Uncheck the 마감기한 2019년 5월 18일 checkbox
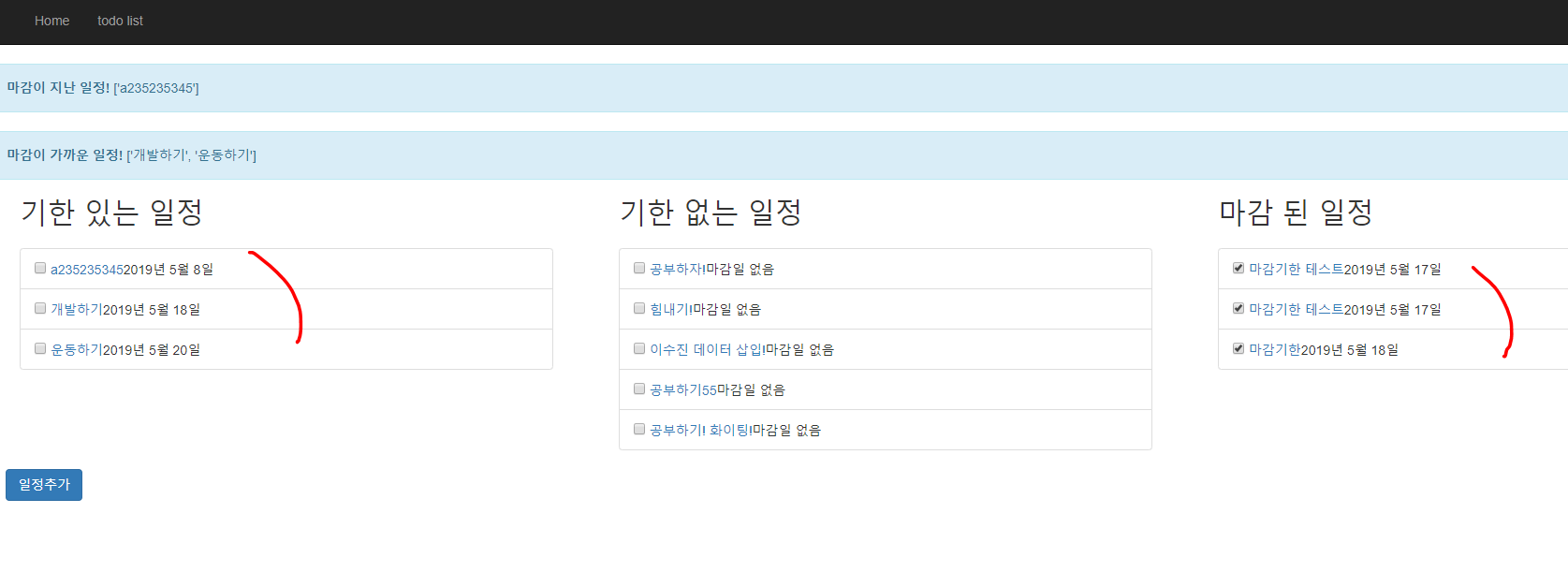1568x587 pixels. click(x=1238, y=348)
